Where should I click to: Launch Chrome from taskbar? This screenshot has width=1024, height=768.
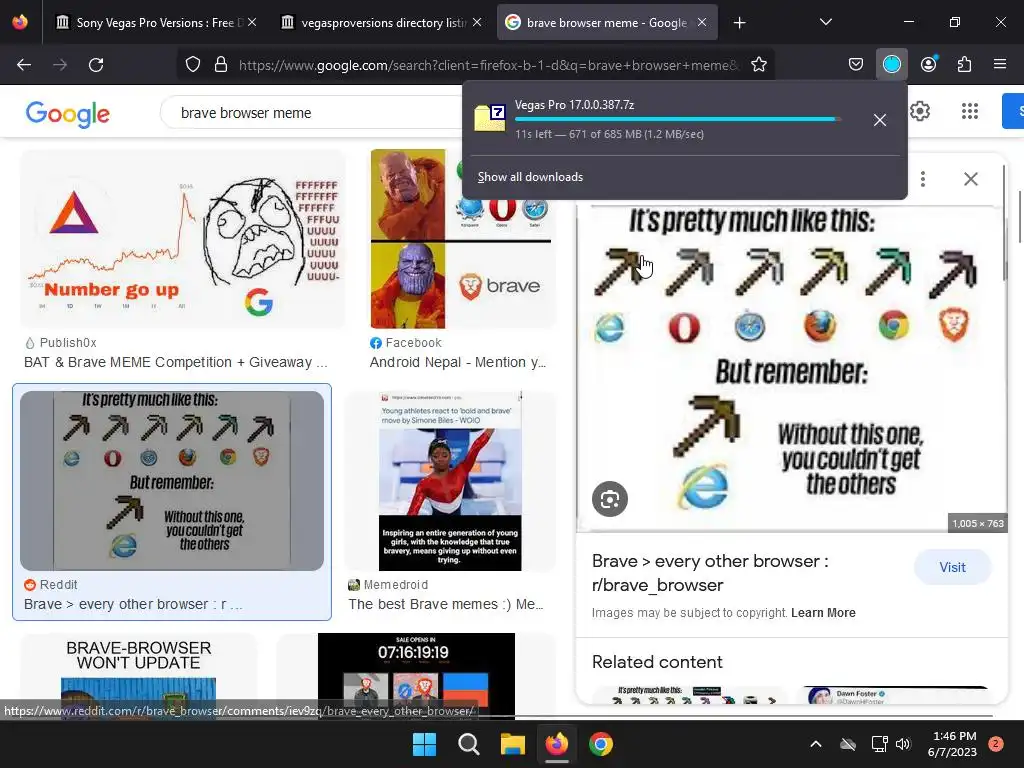point(601,744)
